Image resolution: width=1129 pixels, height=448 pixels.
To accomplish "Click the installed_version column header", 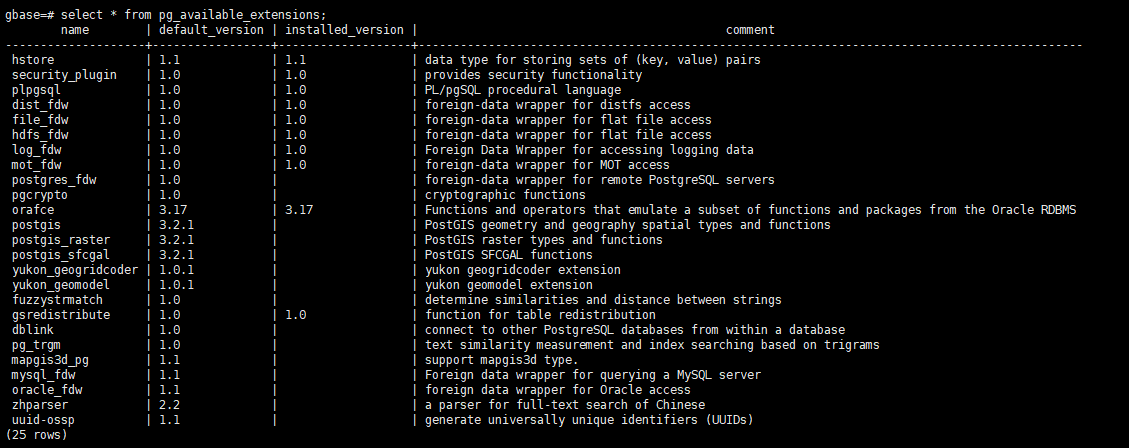I will pyautogui.click(x=344, y=30).
